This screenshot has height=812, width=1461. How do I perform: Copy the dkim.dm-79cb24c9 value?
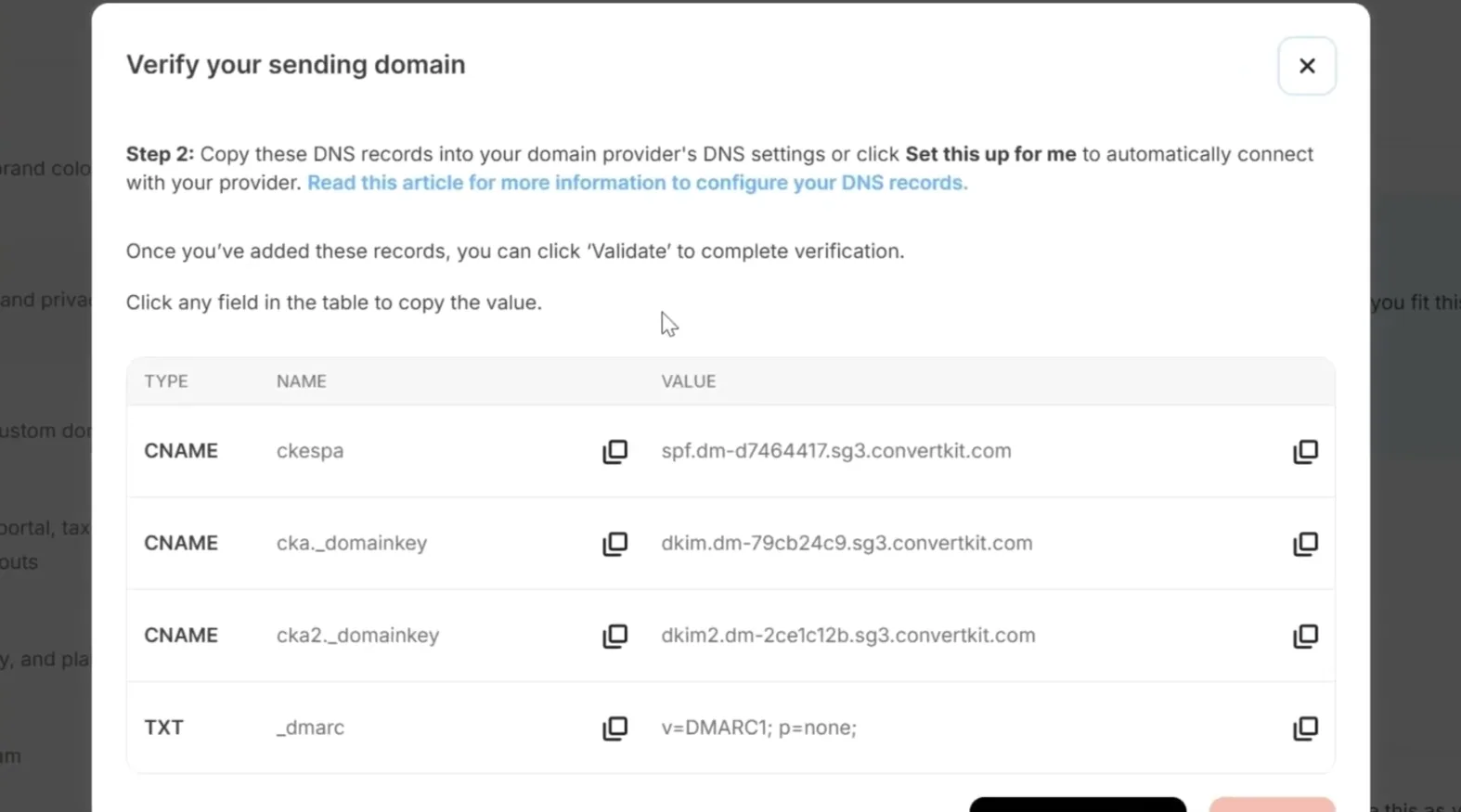1305,543
